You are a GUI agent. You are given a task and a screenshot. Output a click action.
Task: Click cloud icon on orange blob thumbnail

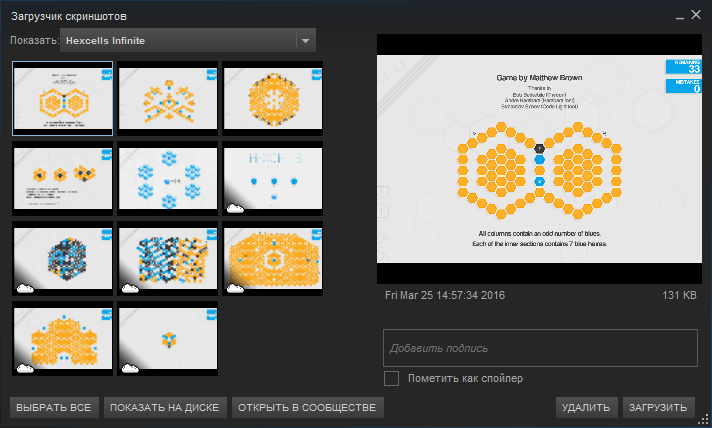pyautogui.click(x=25, y=368)
